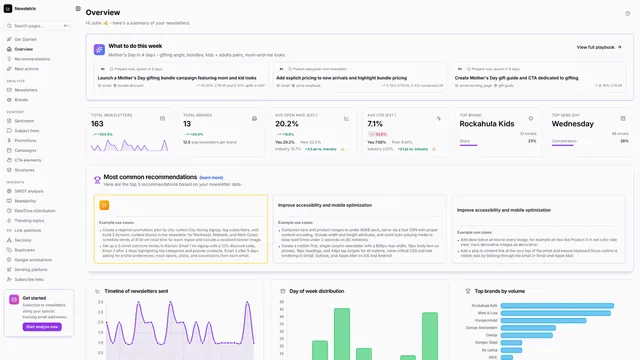This screenshot has width=640, height=360.
Task: Click the trophy icon beside Most common recommendations
Action: (x=97, y=180)
